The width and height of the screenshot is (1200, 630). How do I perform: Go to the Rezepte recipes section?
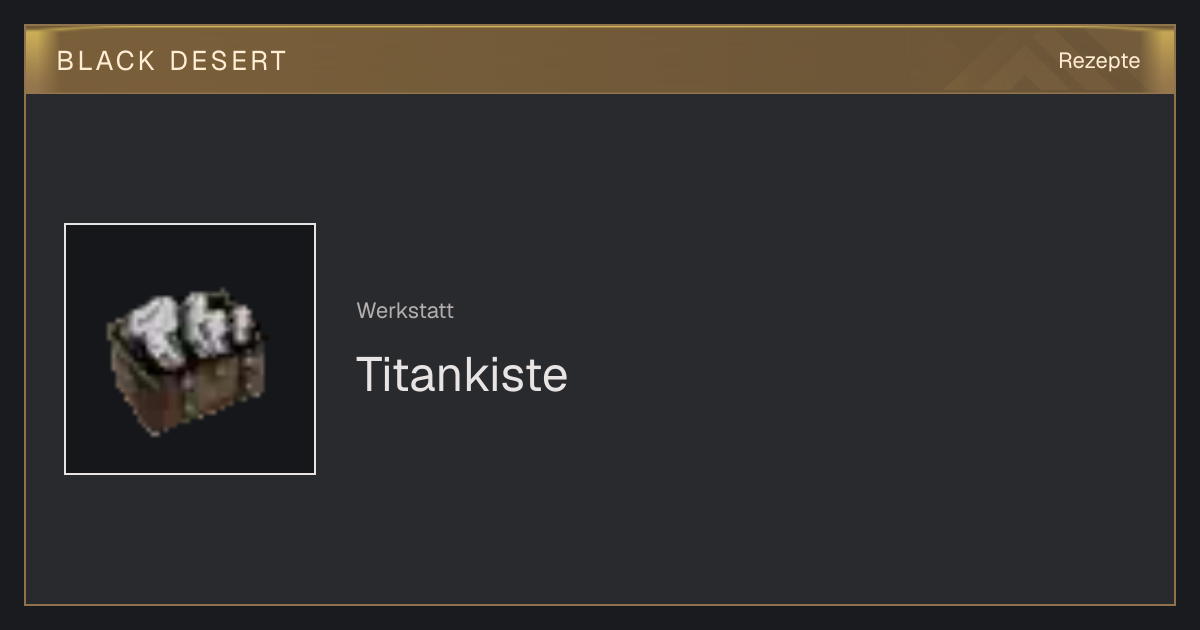(1099, 60)
